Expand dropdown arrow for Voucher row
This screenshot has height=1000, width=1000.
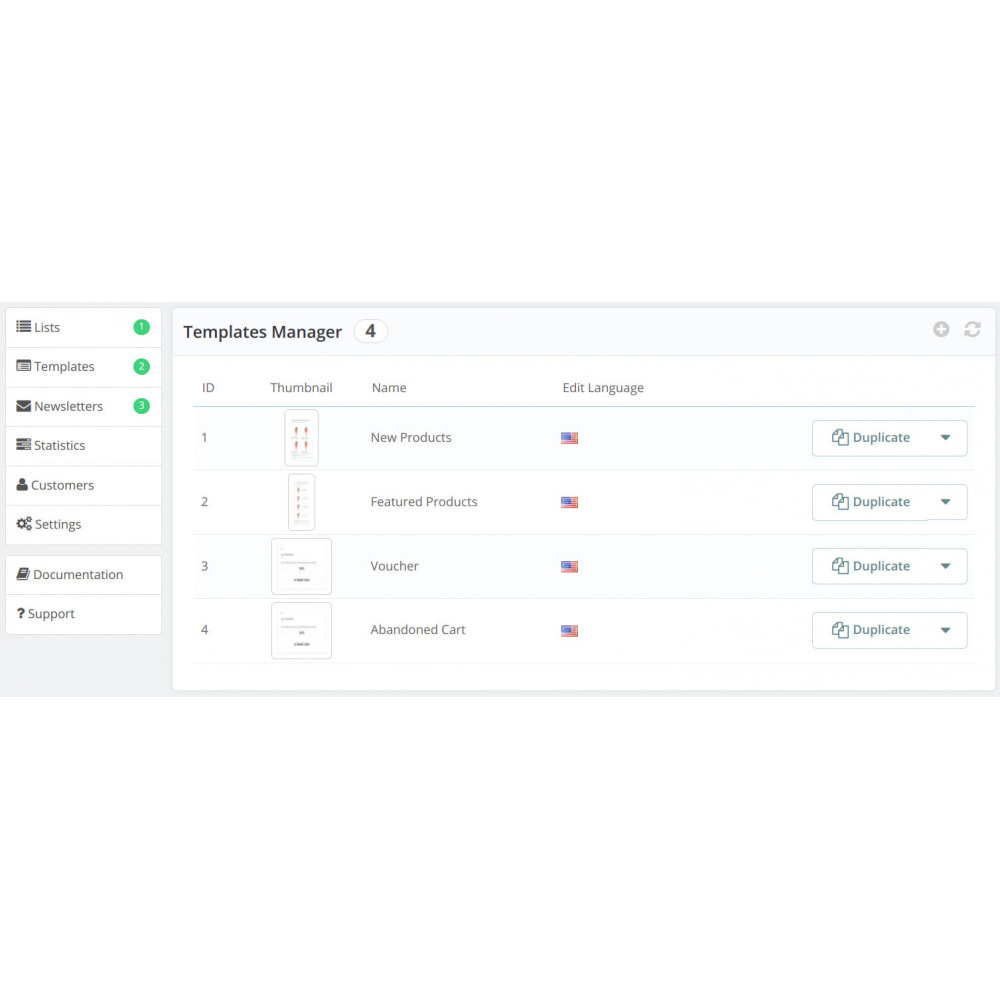pyautogui.click(x=946, y=566)
